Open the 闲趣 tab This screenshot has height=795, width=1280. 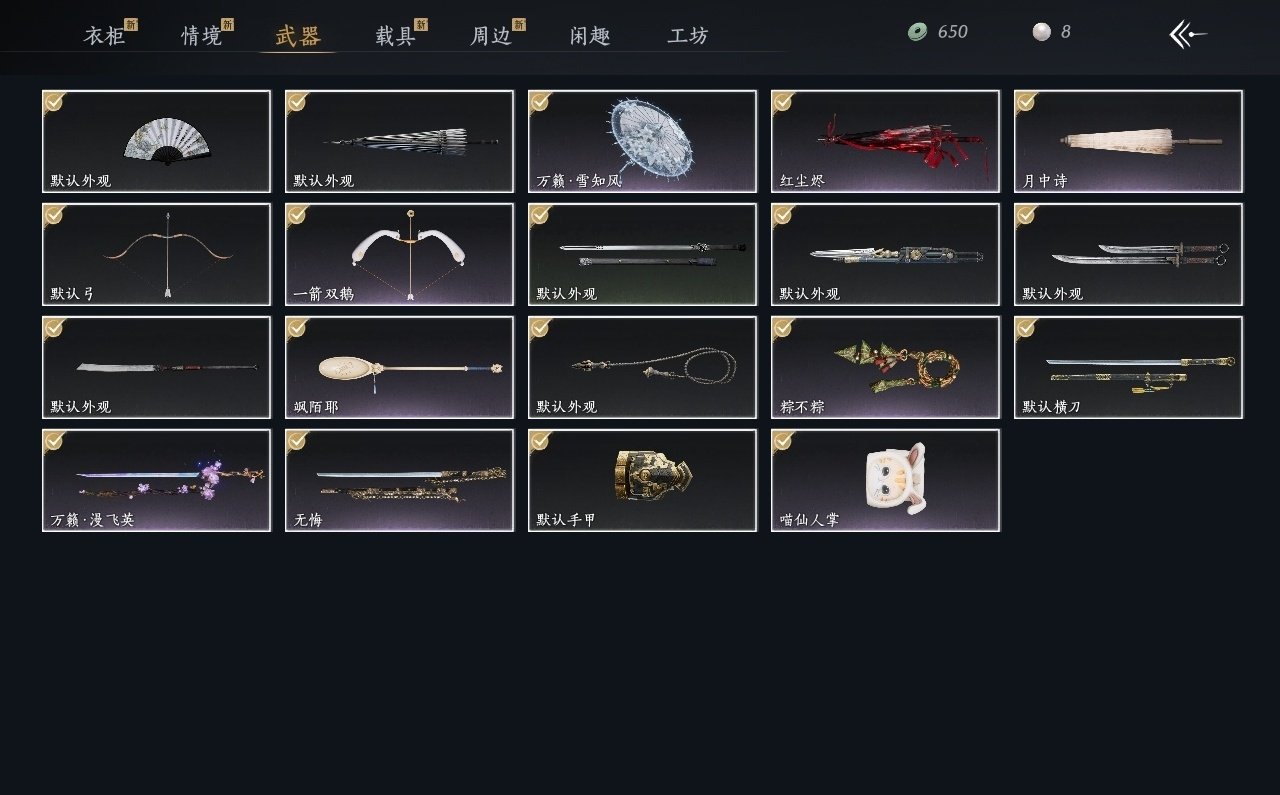(590, 36)
